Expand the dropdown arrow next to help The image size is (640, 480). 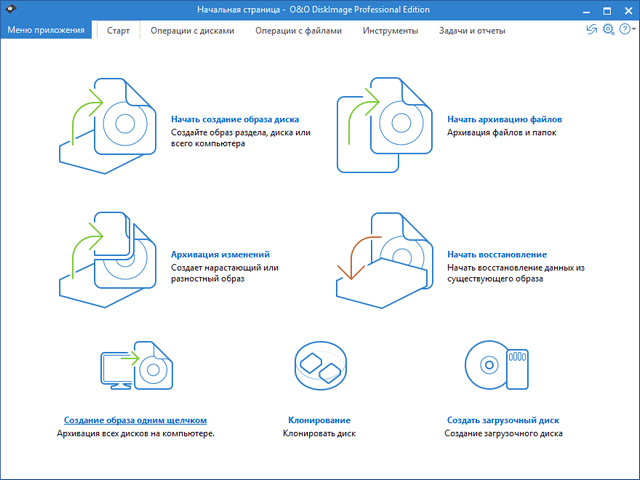pyautogui.click(x=632, y=32)
